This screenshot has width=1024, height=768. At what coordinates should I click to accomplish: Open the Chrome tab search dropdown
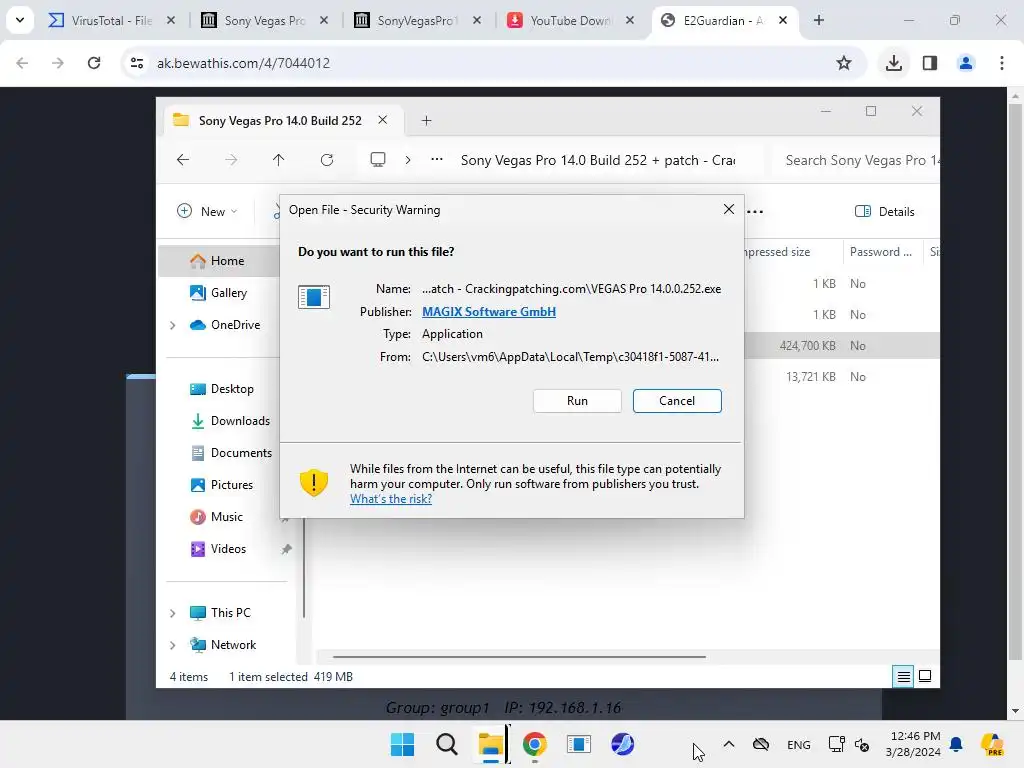(x=20, y=20)
